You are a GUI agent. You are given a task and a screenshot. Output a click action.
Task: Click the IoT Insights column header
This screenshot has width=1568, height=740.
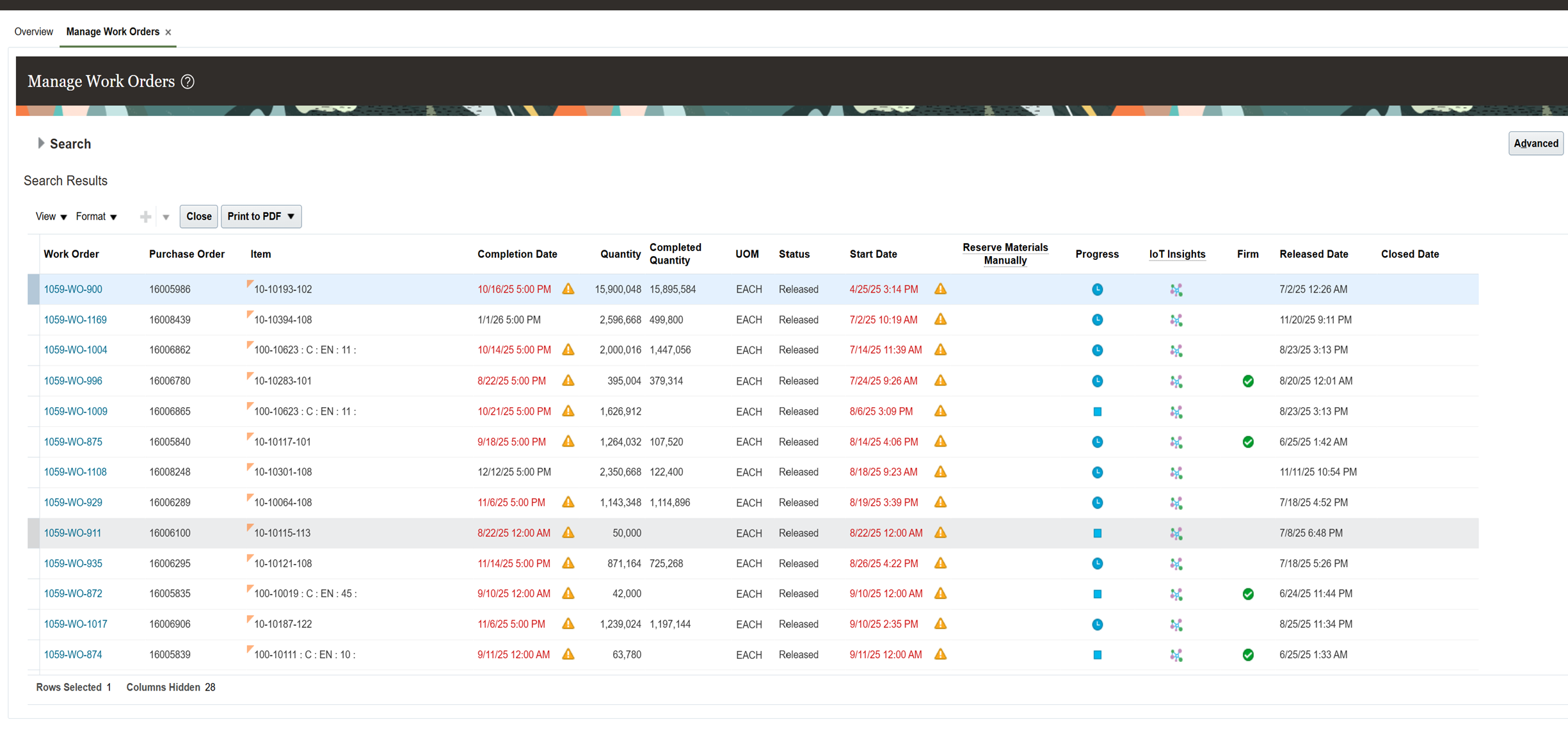coord(1177,254)
